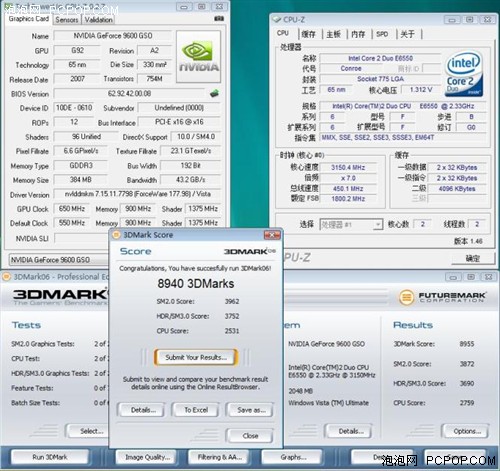Click the Futuremark Corporation logo
Image resolution: width=500 pixels, height=471 pixels.
click(442, 297)
